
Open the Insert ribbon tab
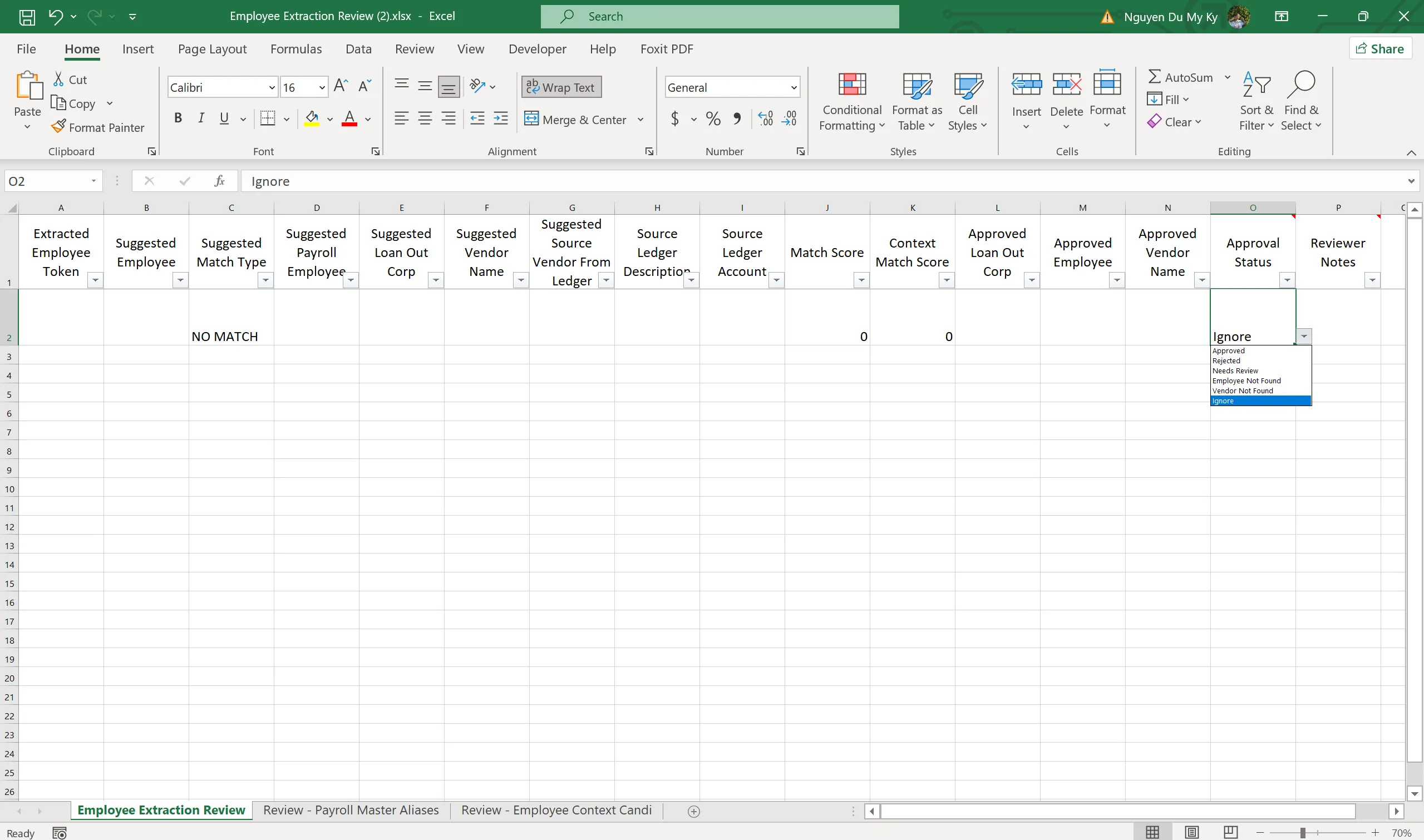(x=137, y=50)
